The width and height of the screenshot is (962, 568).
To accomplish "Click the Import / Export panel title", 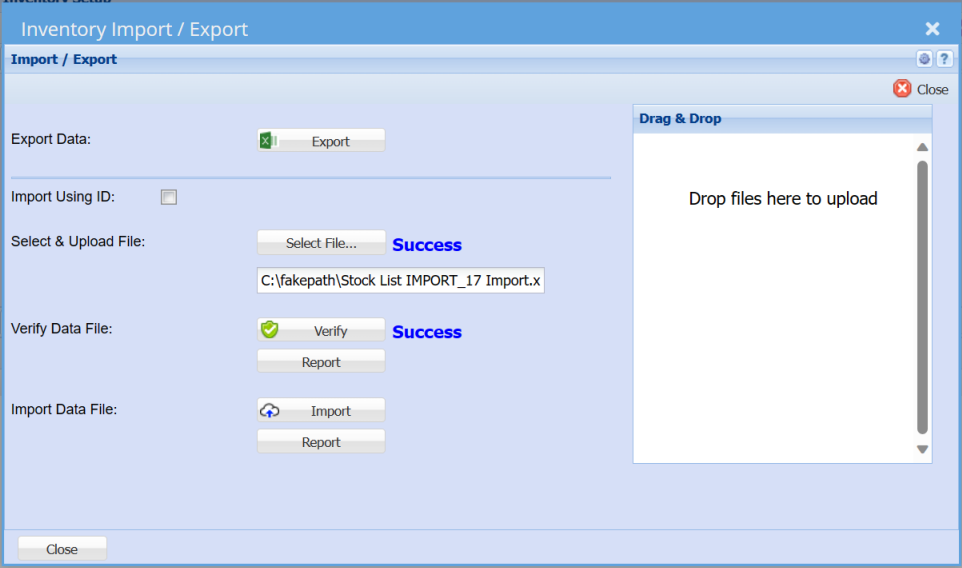I will click(64, 59).
